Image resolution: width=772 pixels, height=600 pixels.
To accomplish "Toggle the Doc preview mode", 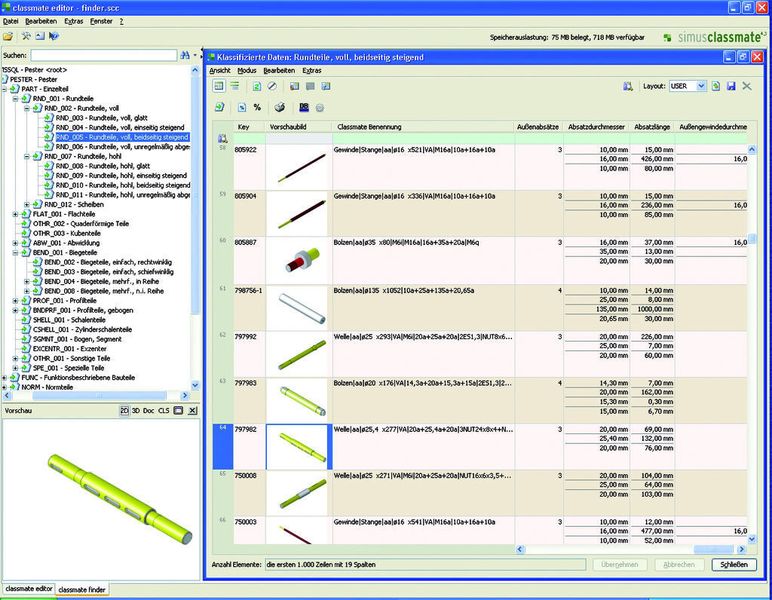I will coord(149,411).
